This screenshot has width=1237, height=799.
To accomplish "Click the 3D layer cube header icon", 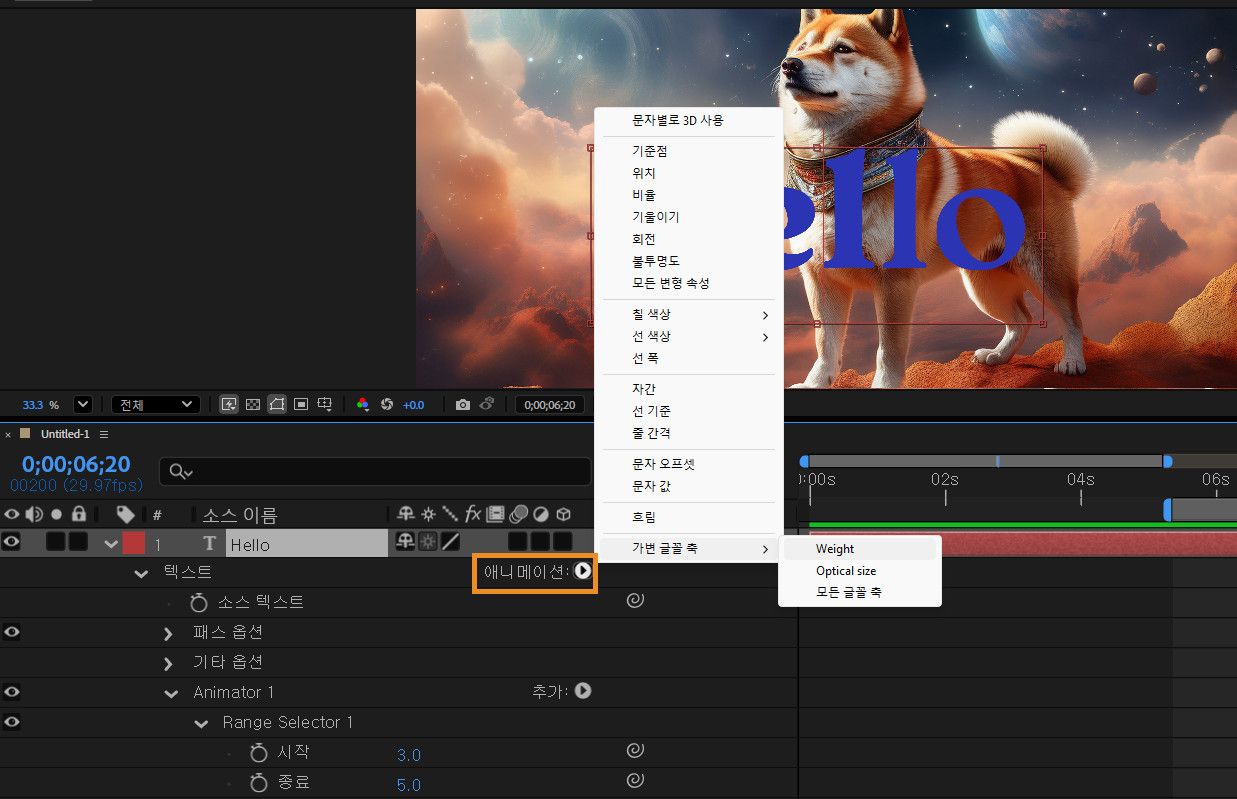I will [x=564, y=514].
